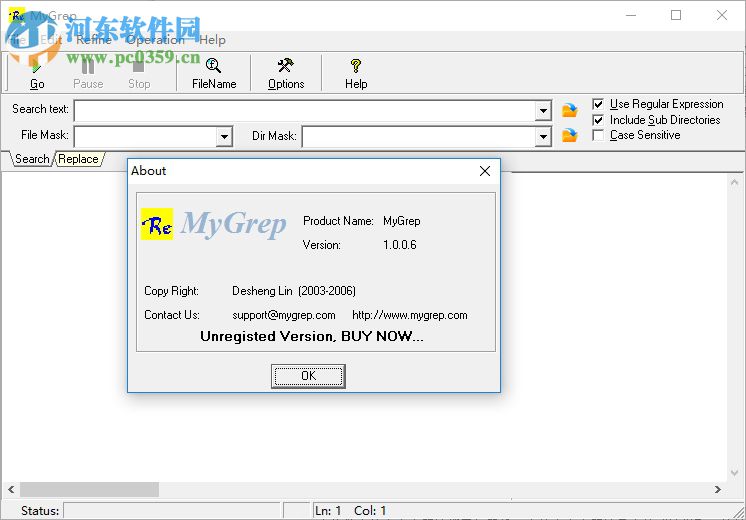Screen dimensions: 746x520
Task: Expand the Dir Mask dropdown arrow
Action: point(543,137)
